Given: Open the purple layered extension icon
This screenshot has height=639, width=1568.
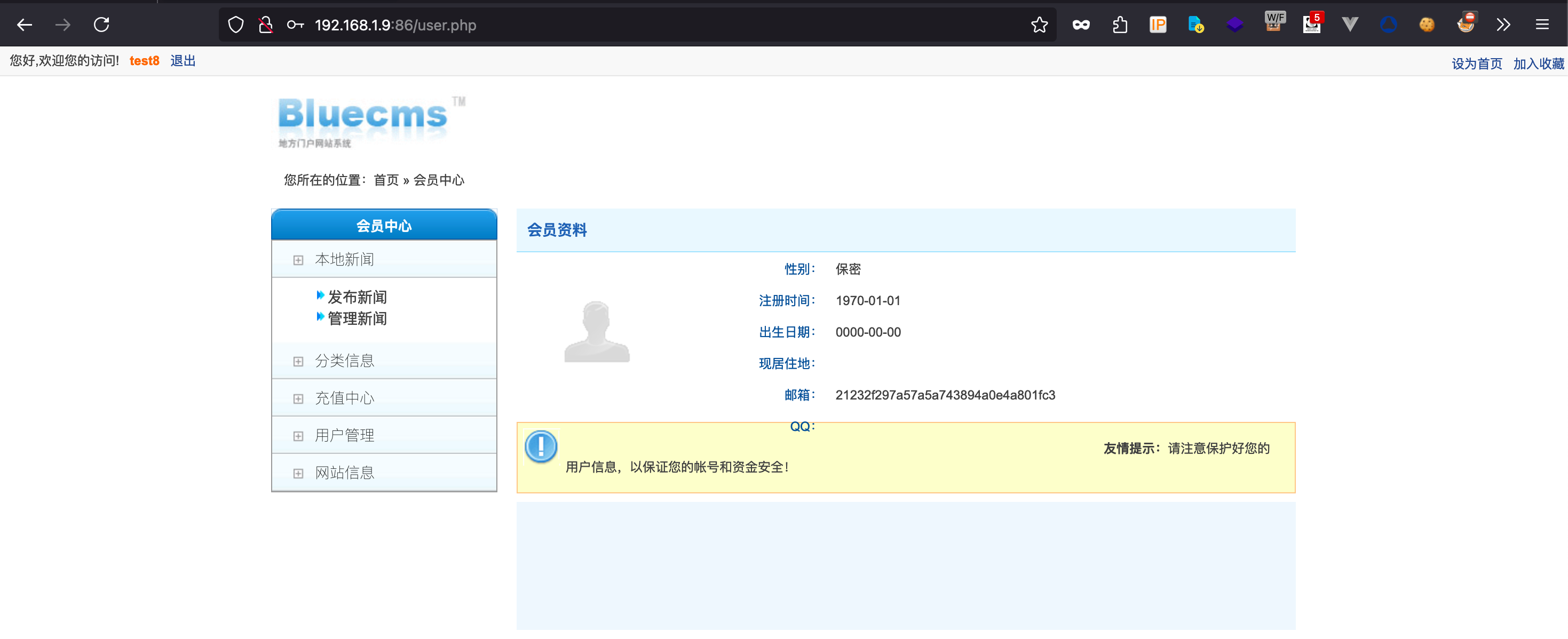Looking at the screenshot, I should click(1234, 25).
